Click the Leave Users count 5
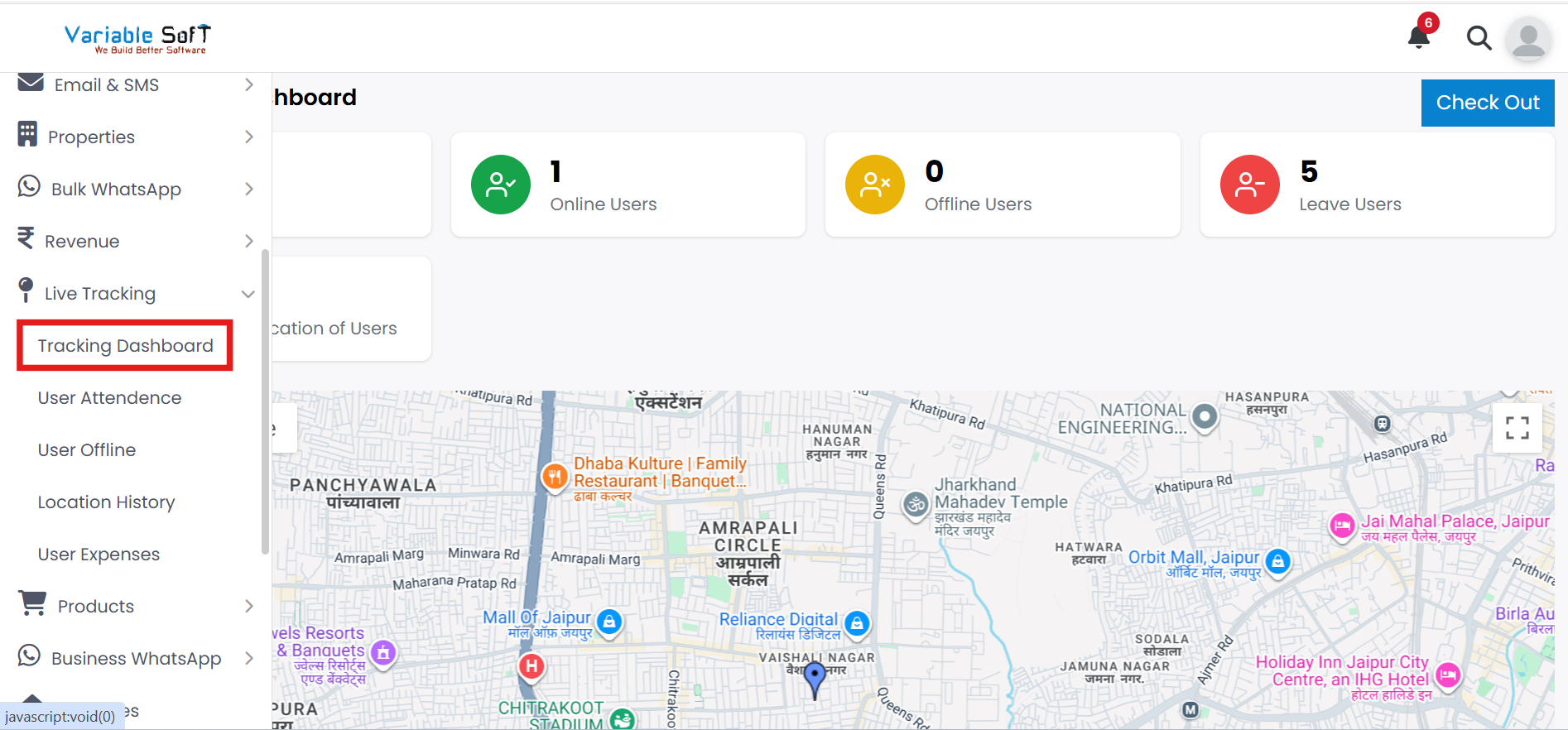This screenshot has height=730, width=1568. pyautogui.click(x=1309, y=171)
